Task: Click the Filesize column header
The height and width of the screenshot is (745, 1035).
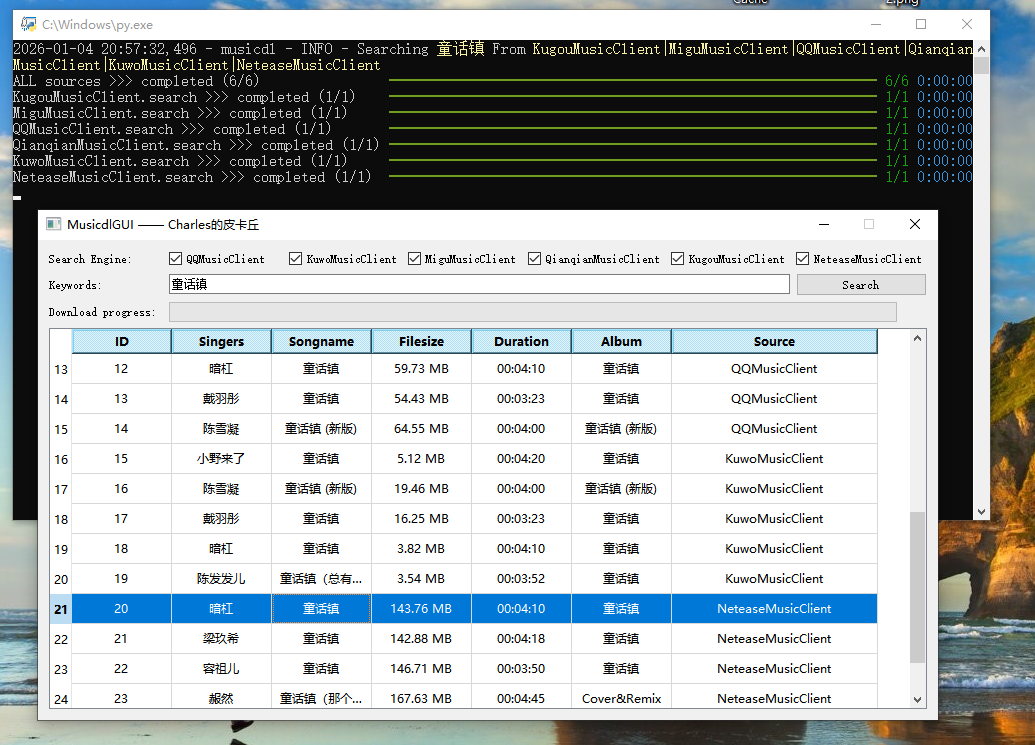Action: 421,341
